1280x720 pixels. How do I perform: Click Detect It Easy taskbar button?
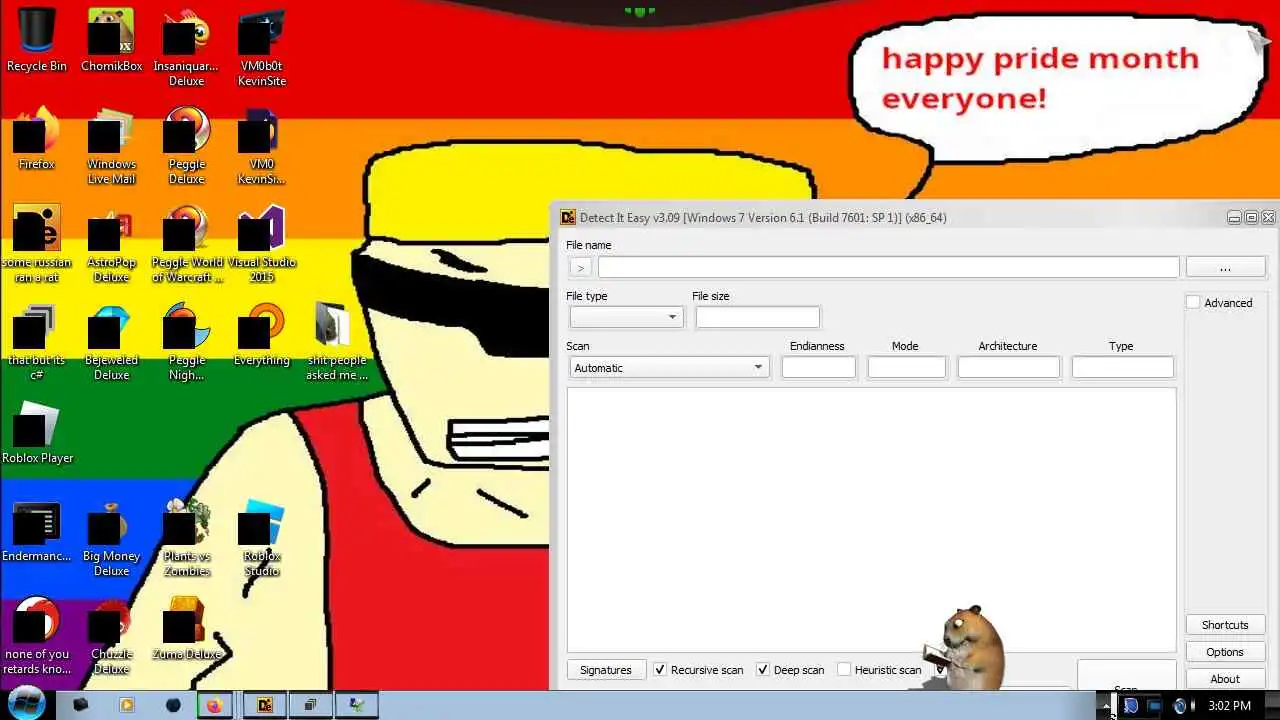click(265, 705)
